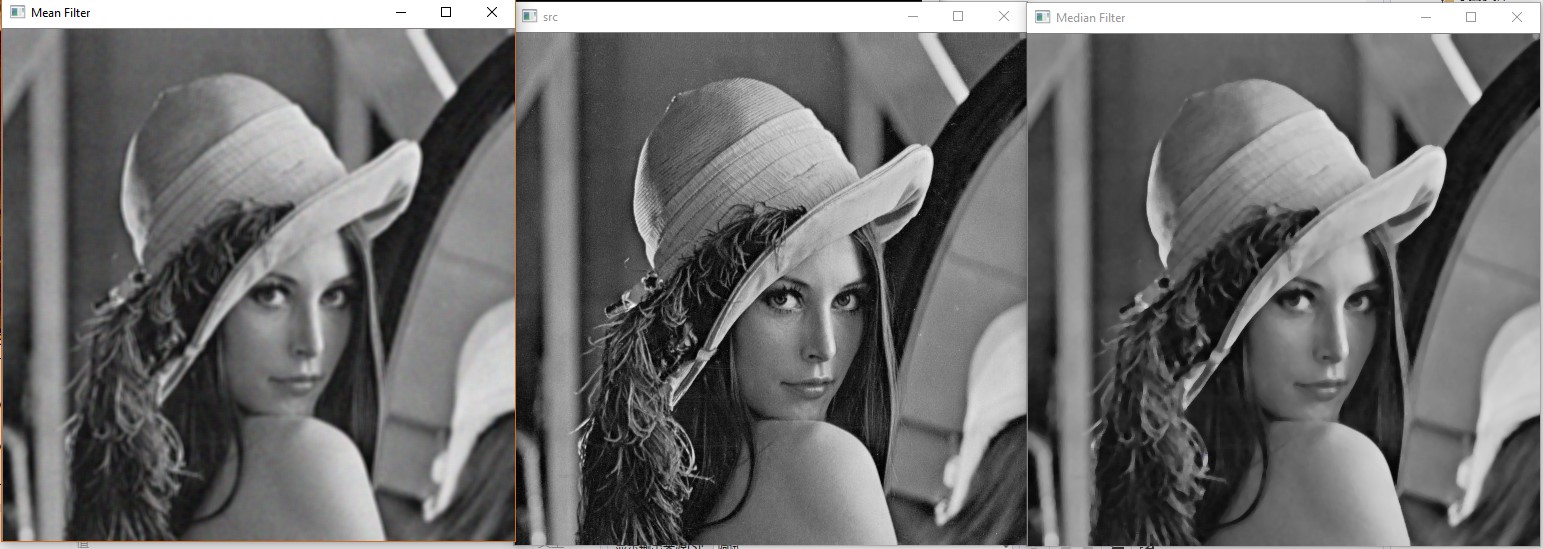
Task: Click the Mean Filter window icon
Action: click(x=17, y=13)
